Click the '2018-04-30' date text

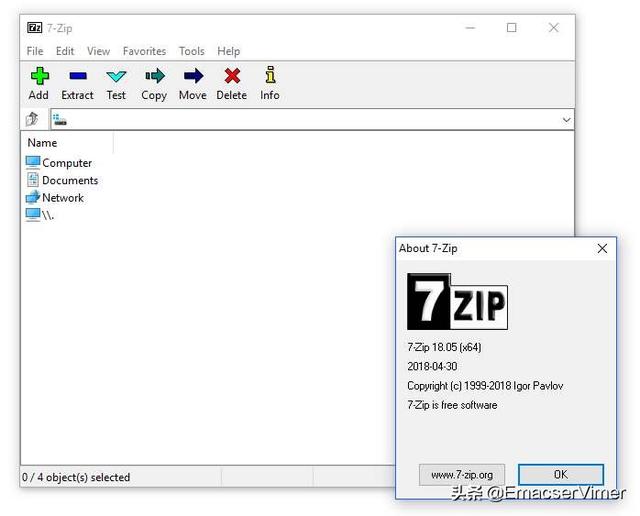(x=432, y=366)
